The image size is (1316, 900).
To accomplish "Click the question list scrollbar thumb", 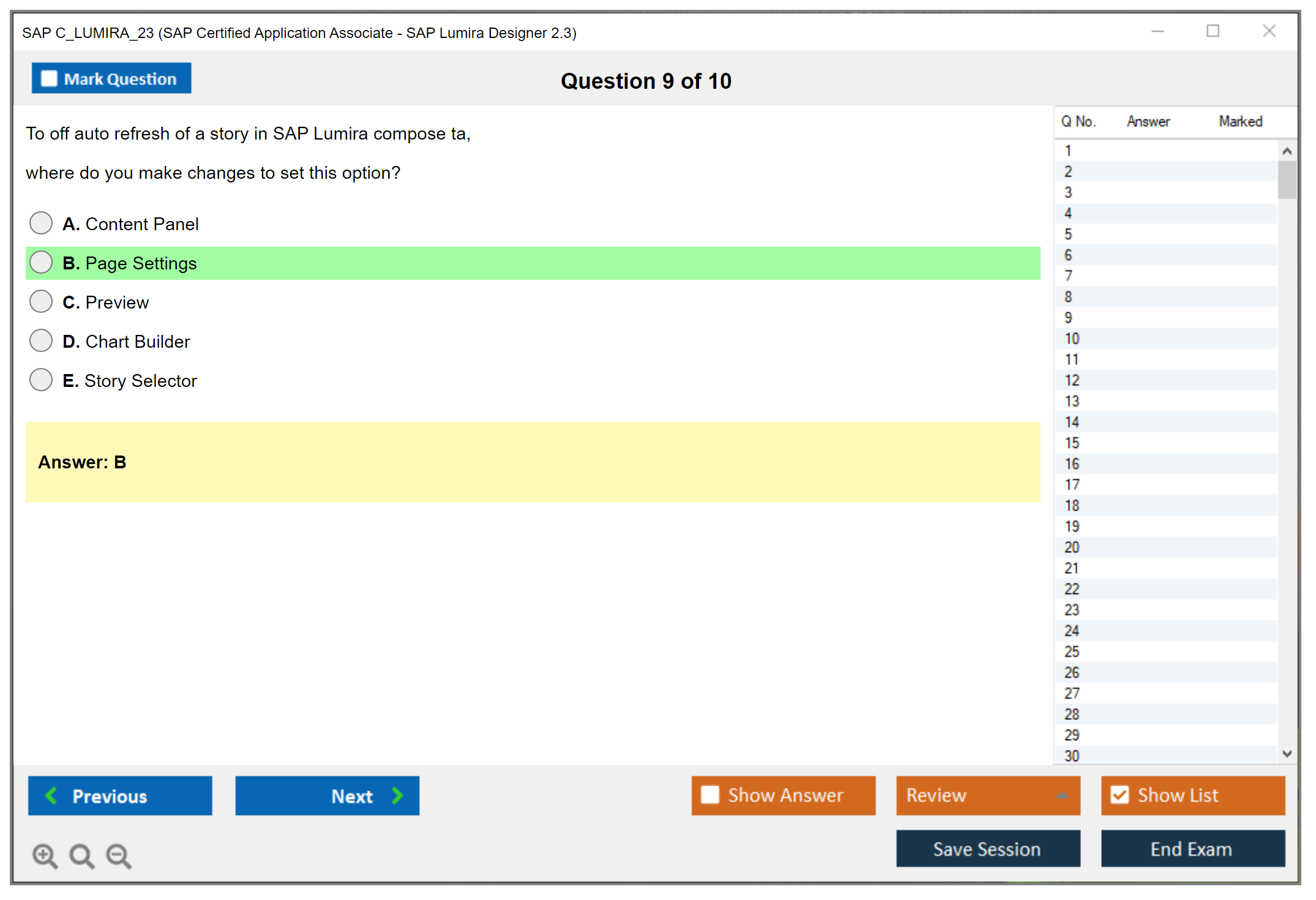I will pos(1287,179).
